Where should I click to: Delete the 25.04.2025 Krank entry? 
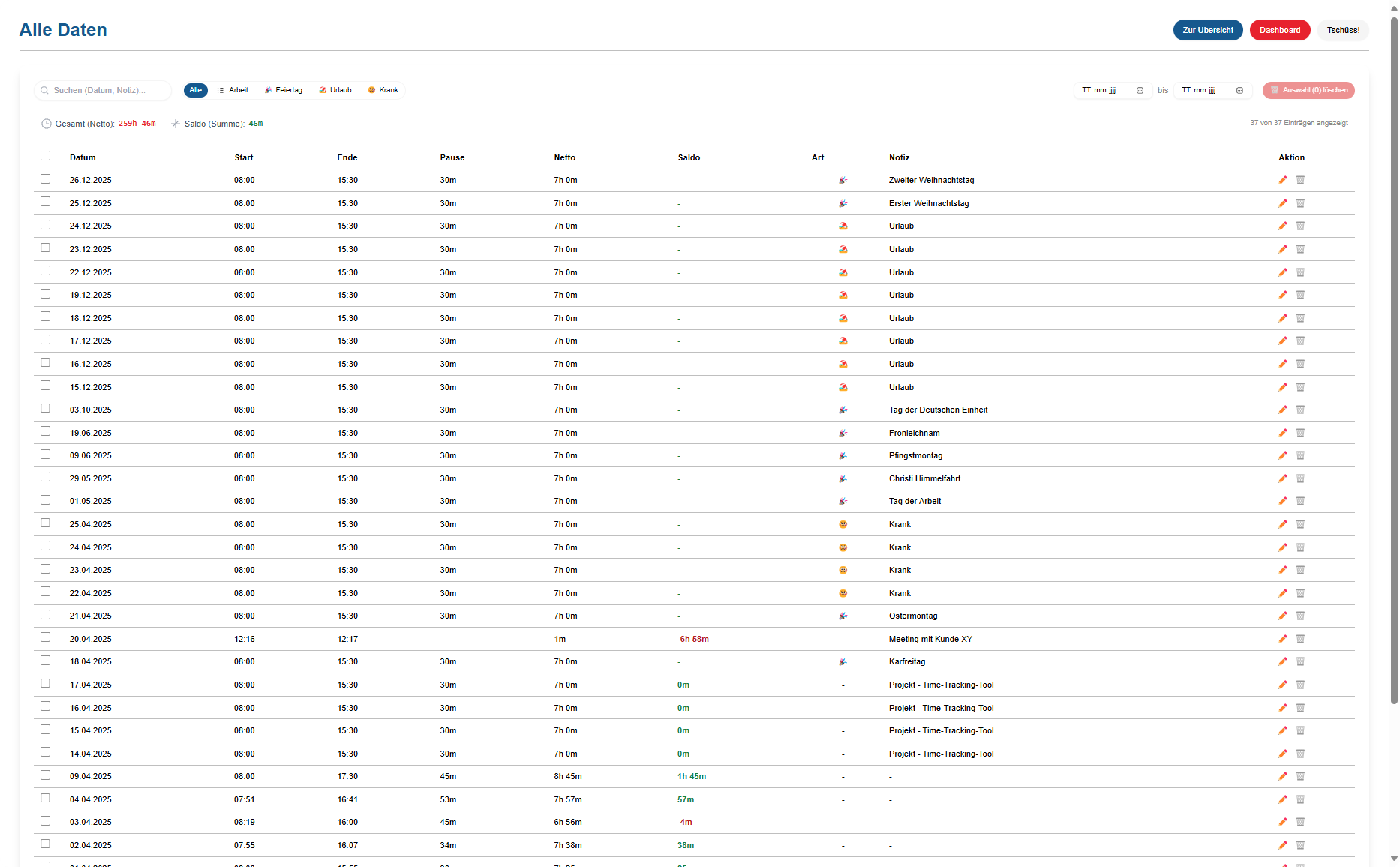[x=1300, y=524]
